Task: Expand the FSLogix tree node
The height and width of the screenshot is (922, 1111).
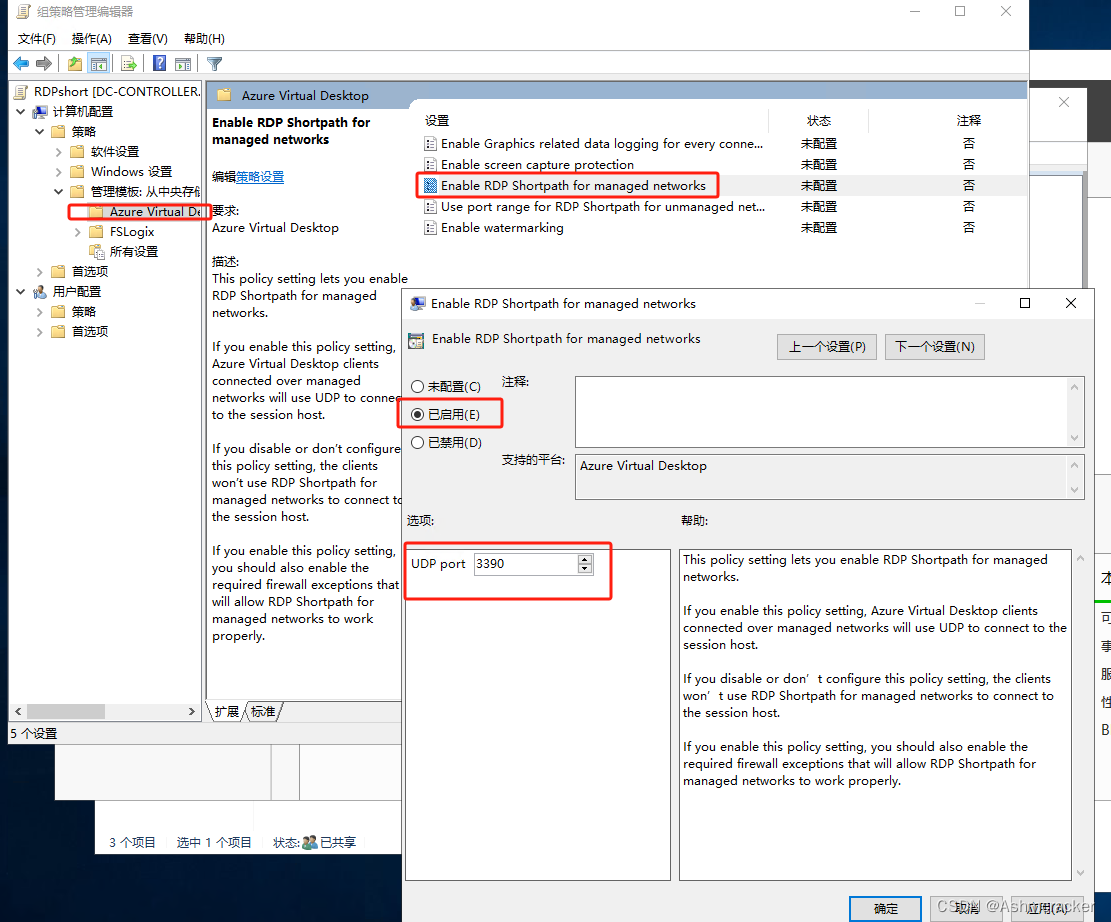Action: (78, 232)
